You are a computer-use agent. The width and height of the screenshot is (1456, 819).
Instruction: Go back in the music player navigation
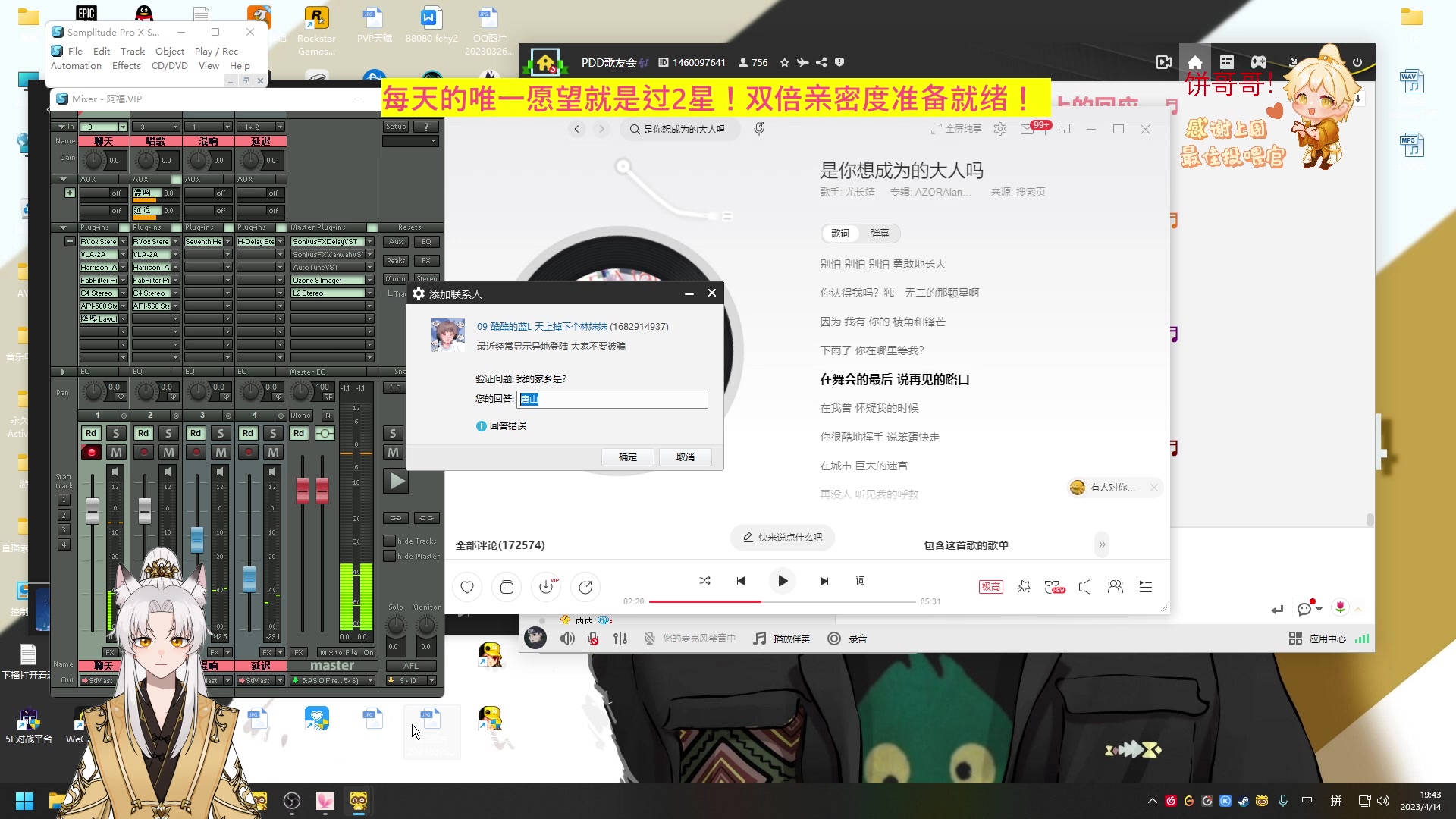click(577, 129)
